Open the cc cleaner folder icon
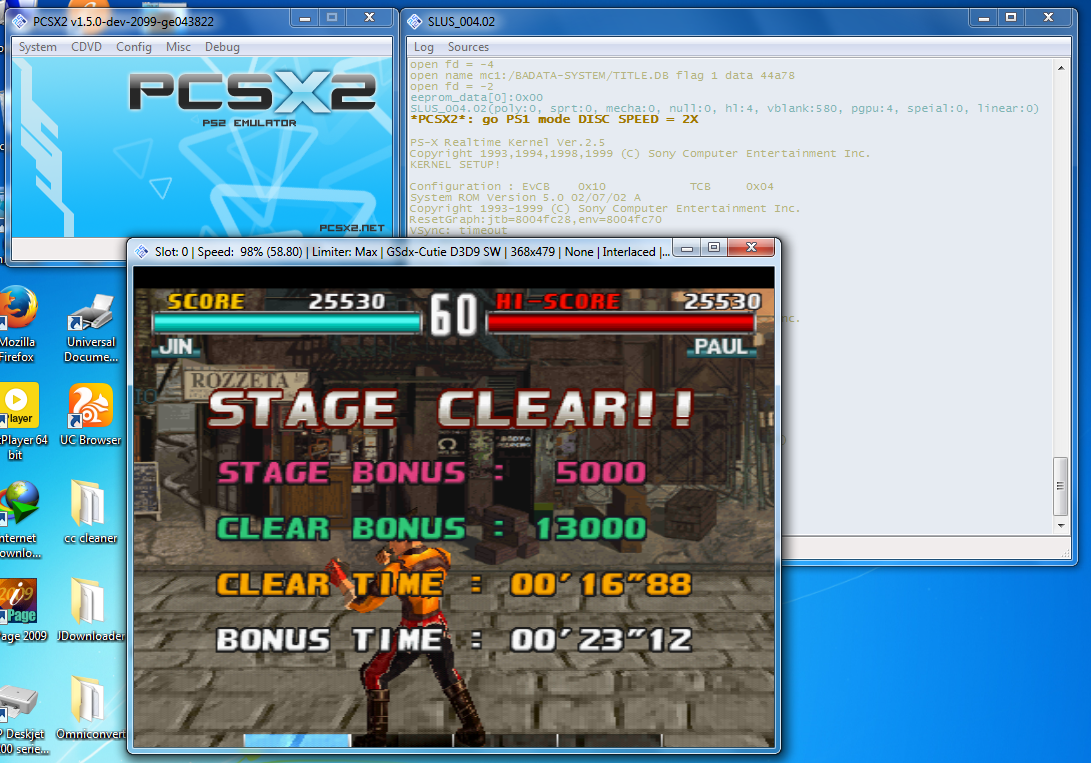The image size is (1091, 763). coord(90,512)
